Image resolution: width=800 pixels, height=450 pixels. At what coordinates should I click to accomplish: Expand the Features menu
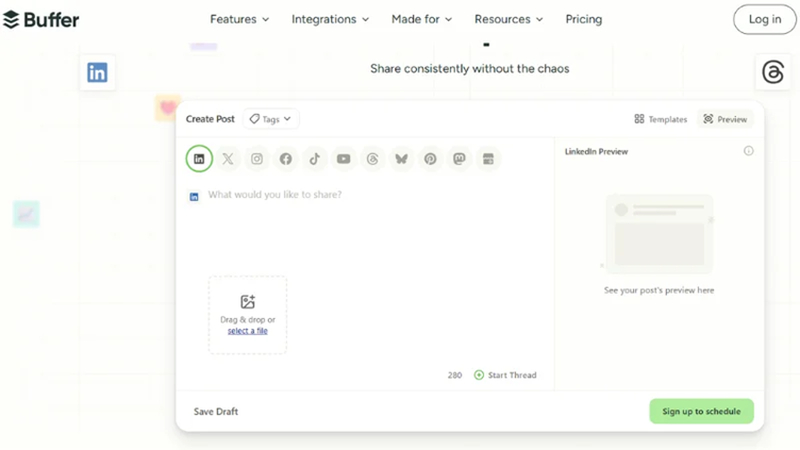coord(239,19)
